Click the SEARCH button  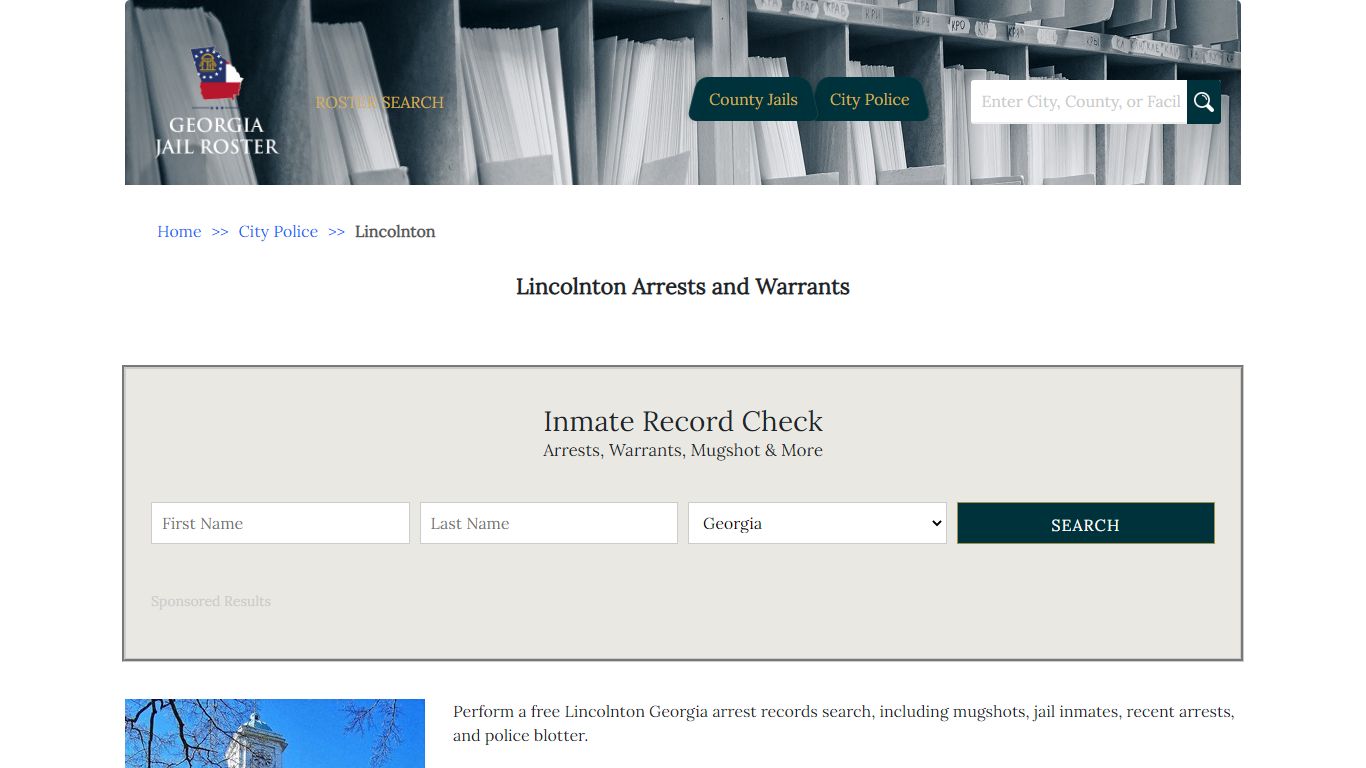click(1084, 523)
